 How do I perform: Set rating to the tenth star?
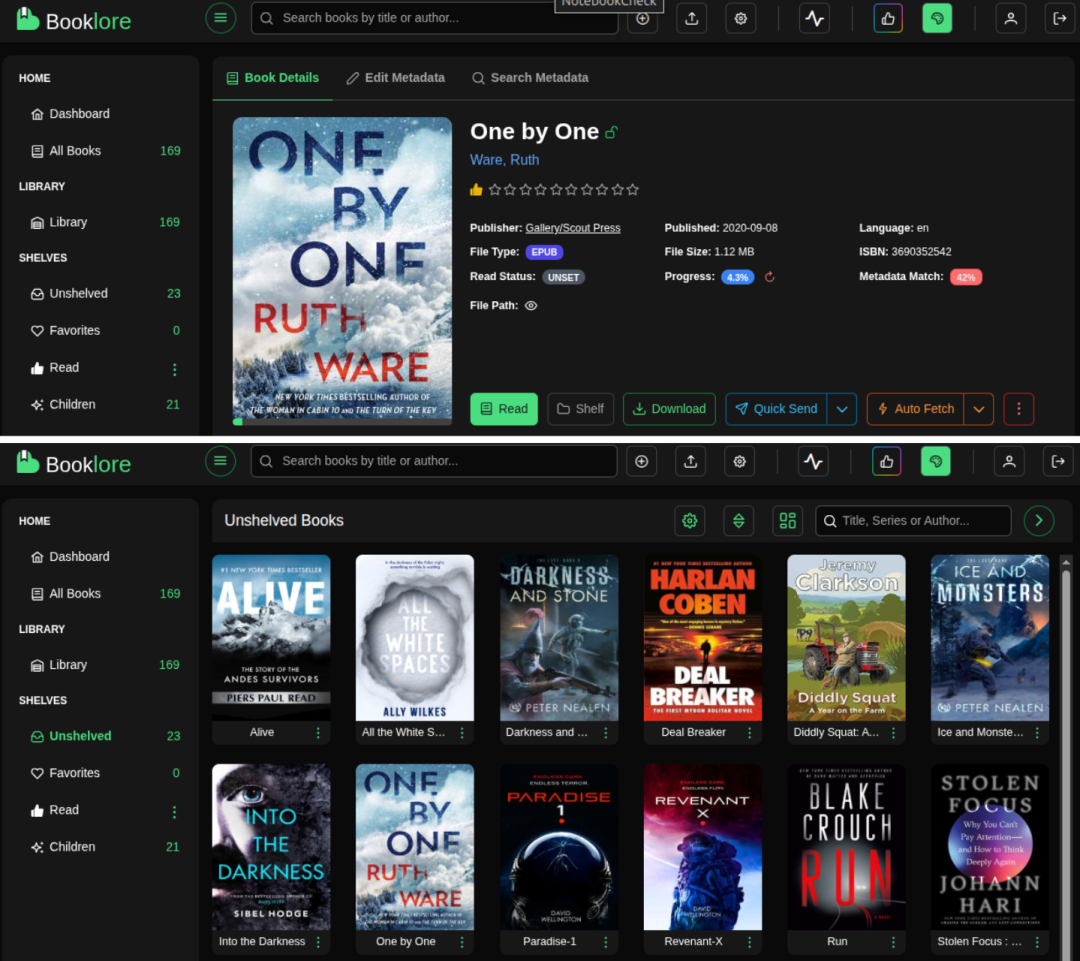pyautogui.click(x=632, y=189)
